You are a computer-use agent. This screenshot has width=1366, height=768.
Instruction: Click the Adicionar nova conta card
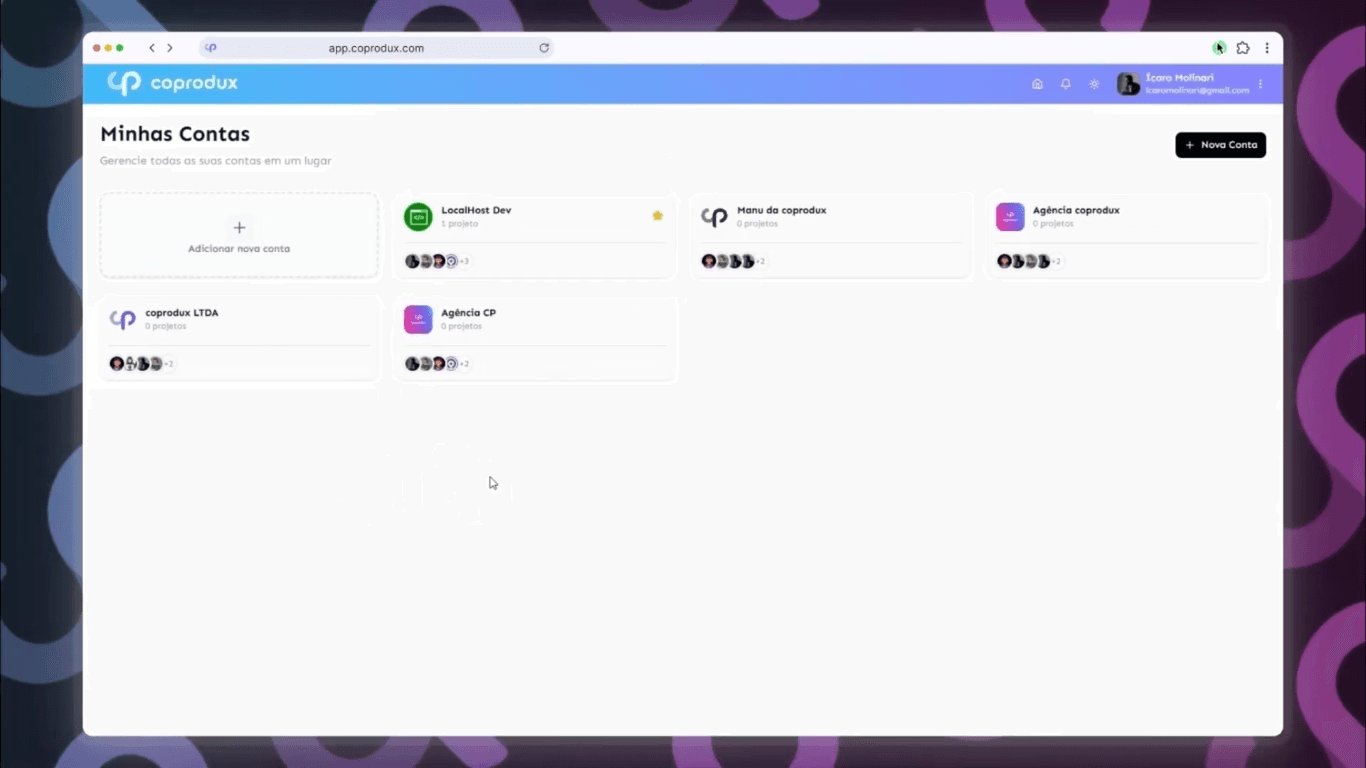pos(239,236)
